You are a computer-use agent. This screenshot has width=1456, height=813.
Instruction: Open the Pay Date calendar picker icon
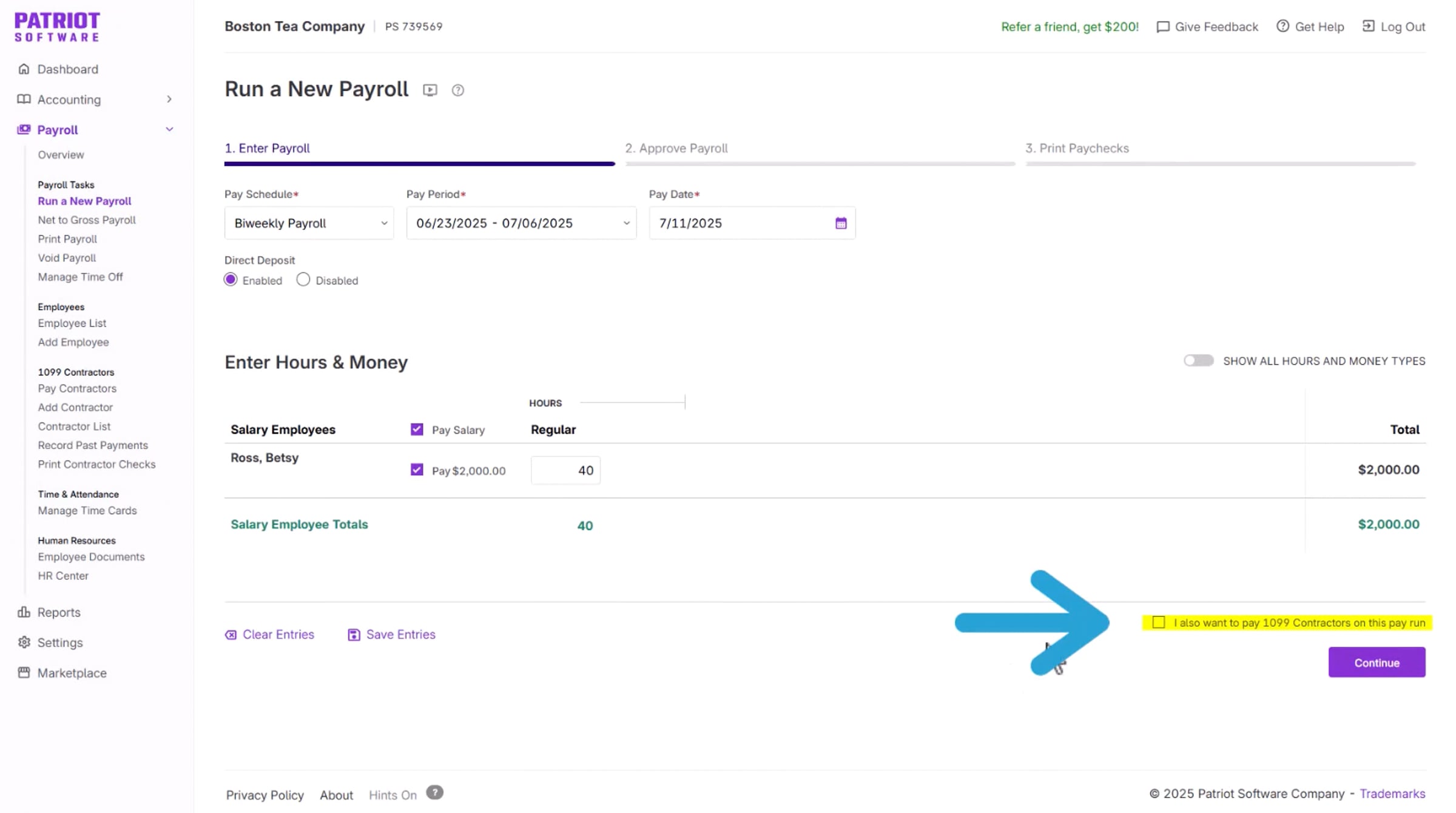(841, 223)
